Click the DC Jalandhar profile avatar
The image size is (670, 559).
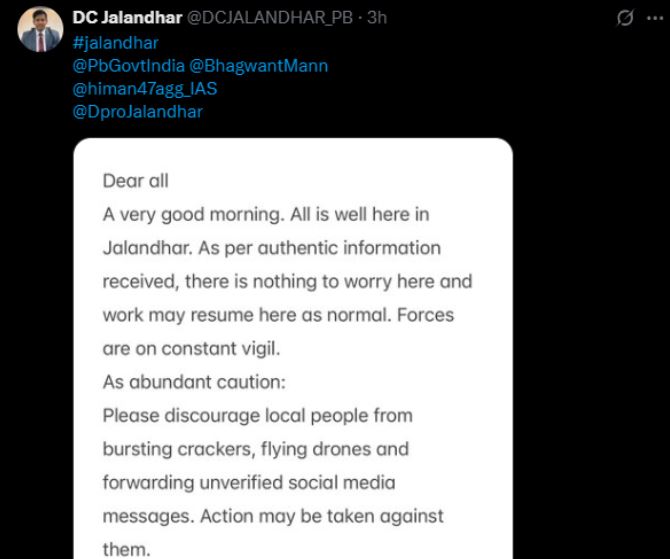(40, 29)
